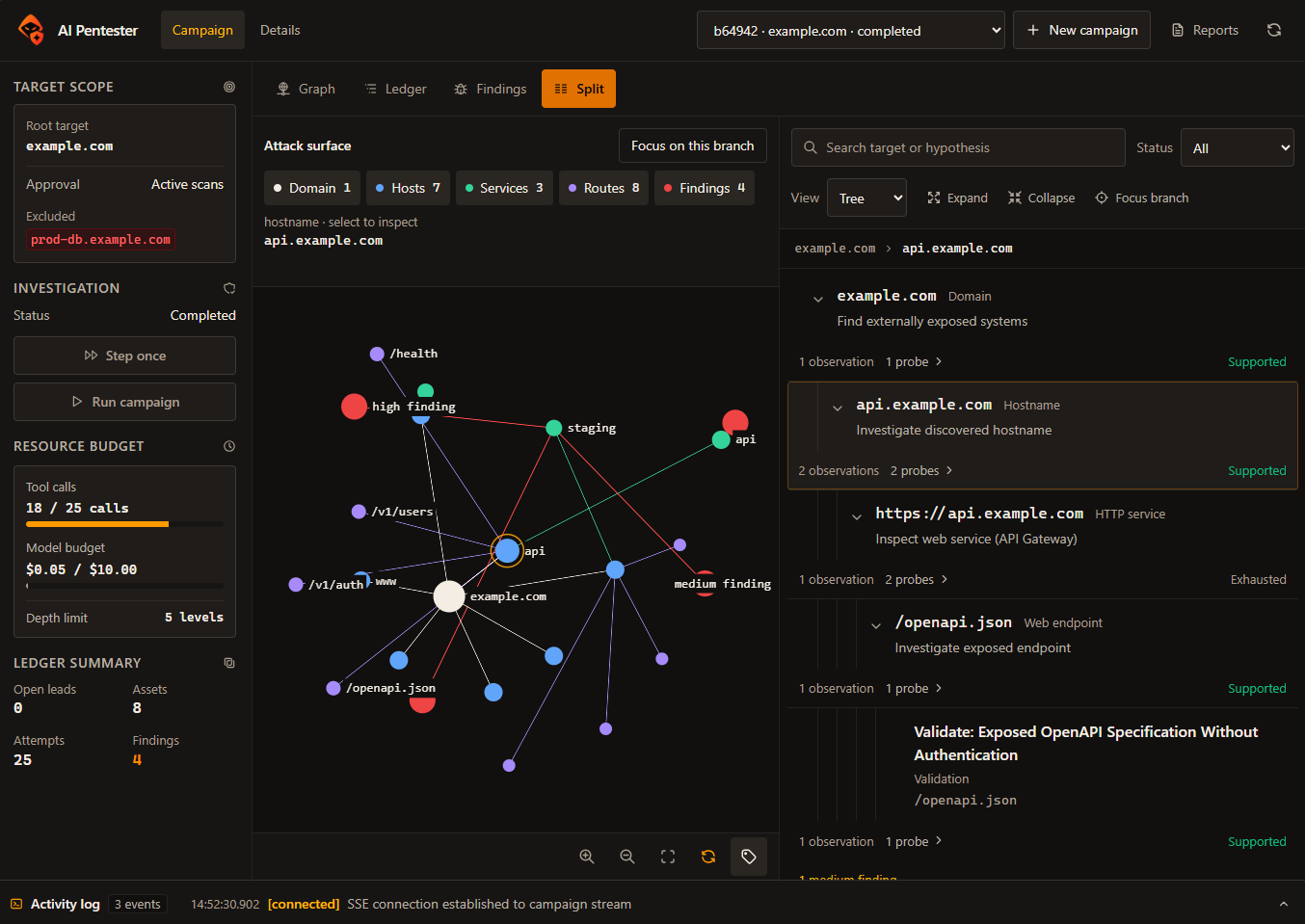Click the Investigation refresh icon

(229, 288)
